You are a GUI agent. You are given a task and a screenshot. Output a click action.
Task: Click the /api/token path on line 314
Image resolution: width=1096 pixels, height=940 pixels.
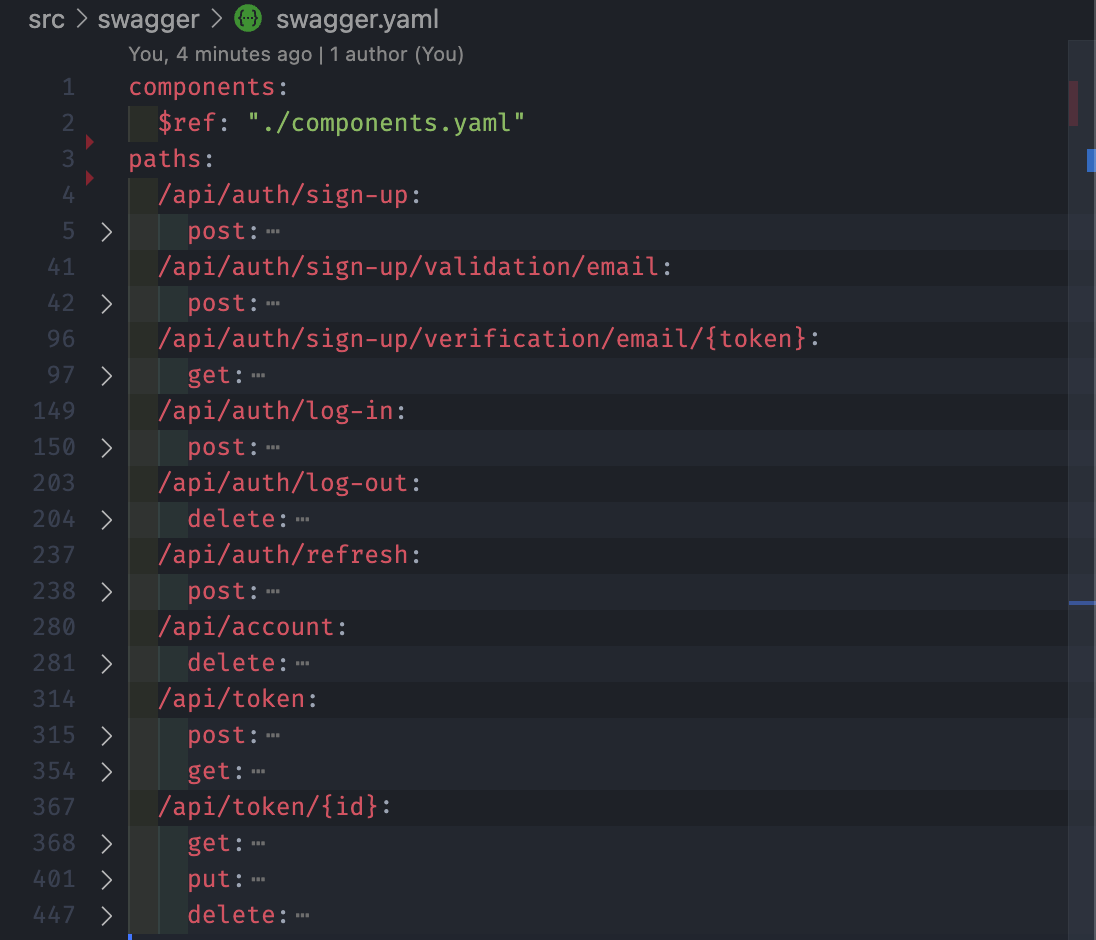click(x=231, y=699)
